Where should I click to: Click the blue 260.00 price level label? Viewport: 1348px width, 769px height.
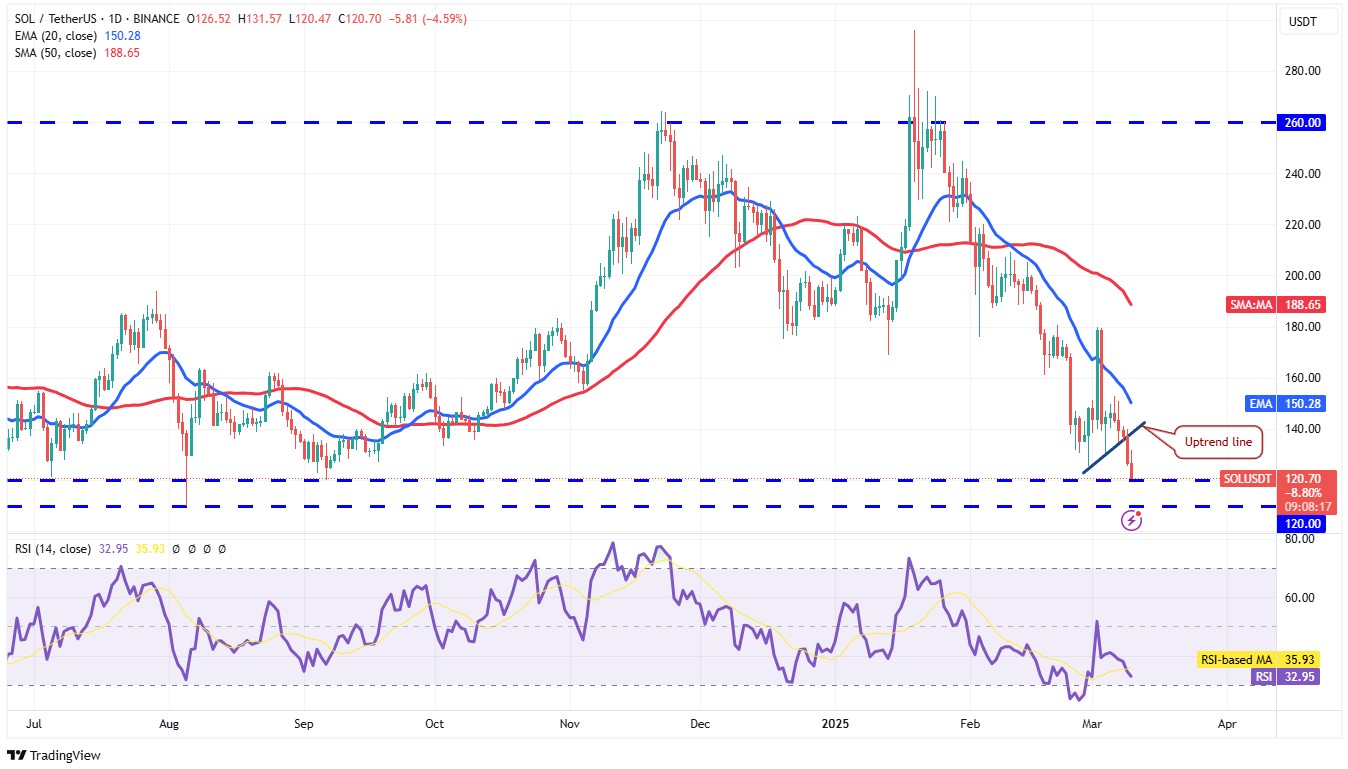[x=1302, y=123]
